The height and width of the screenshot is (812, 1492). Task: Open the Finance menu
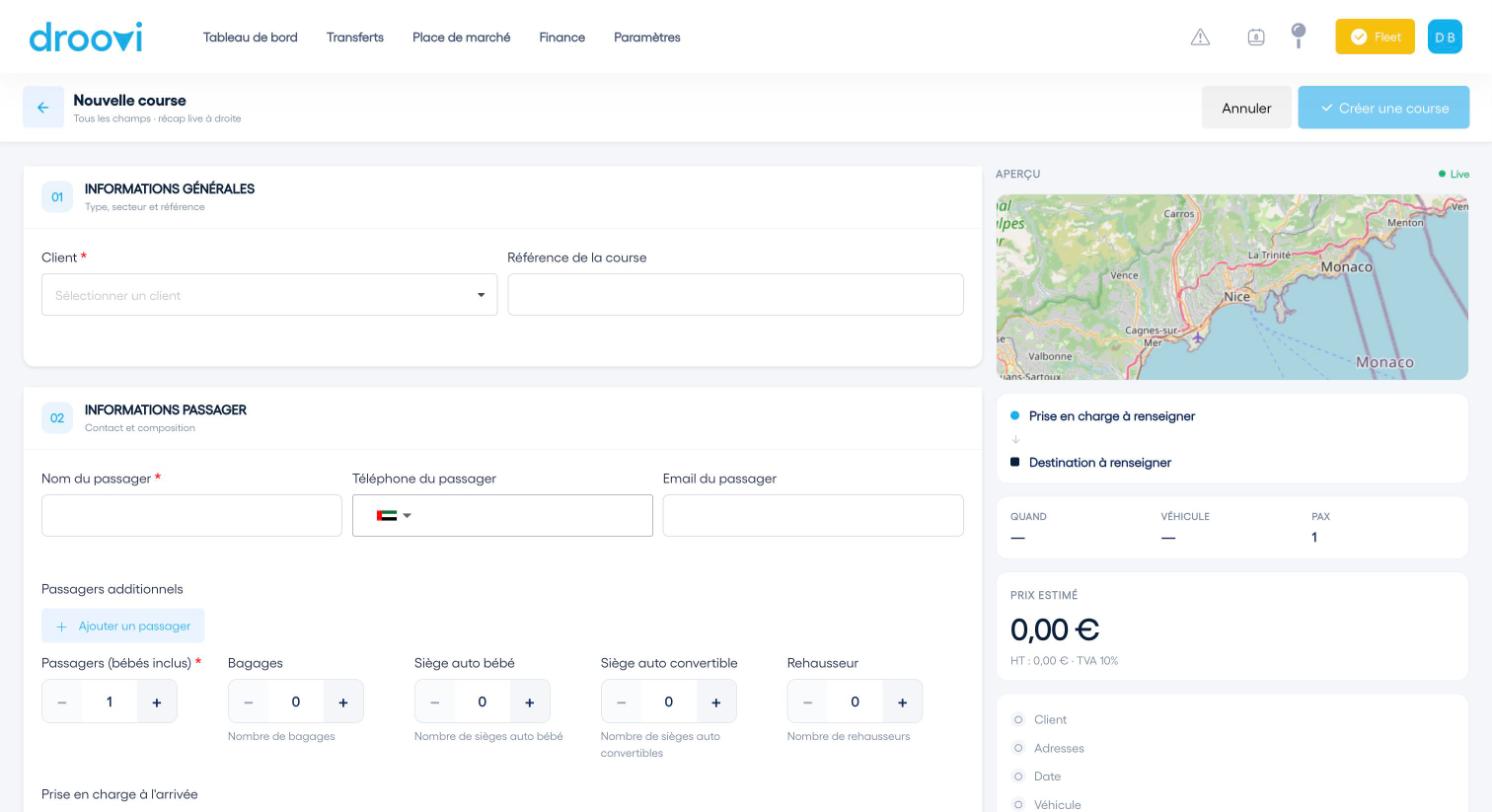(562, 37)
